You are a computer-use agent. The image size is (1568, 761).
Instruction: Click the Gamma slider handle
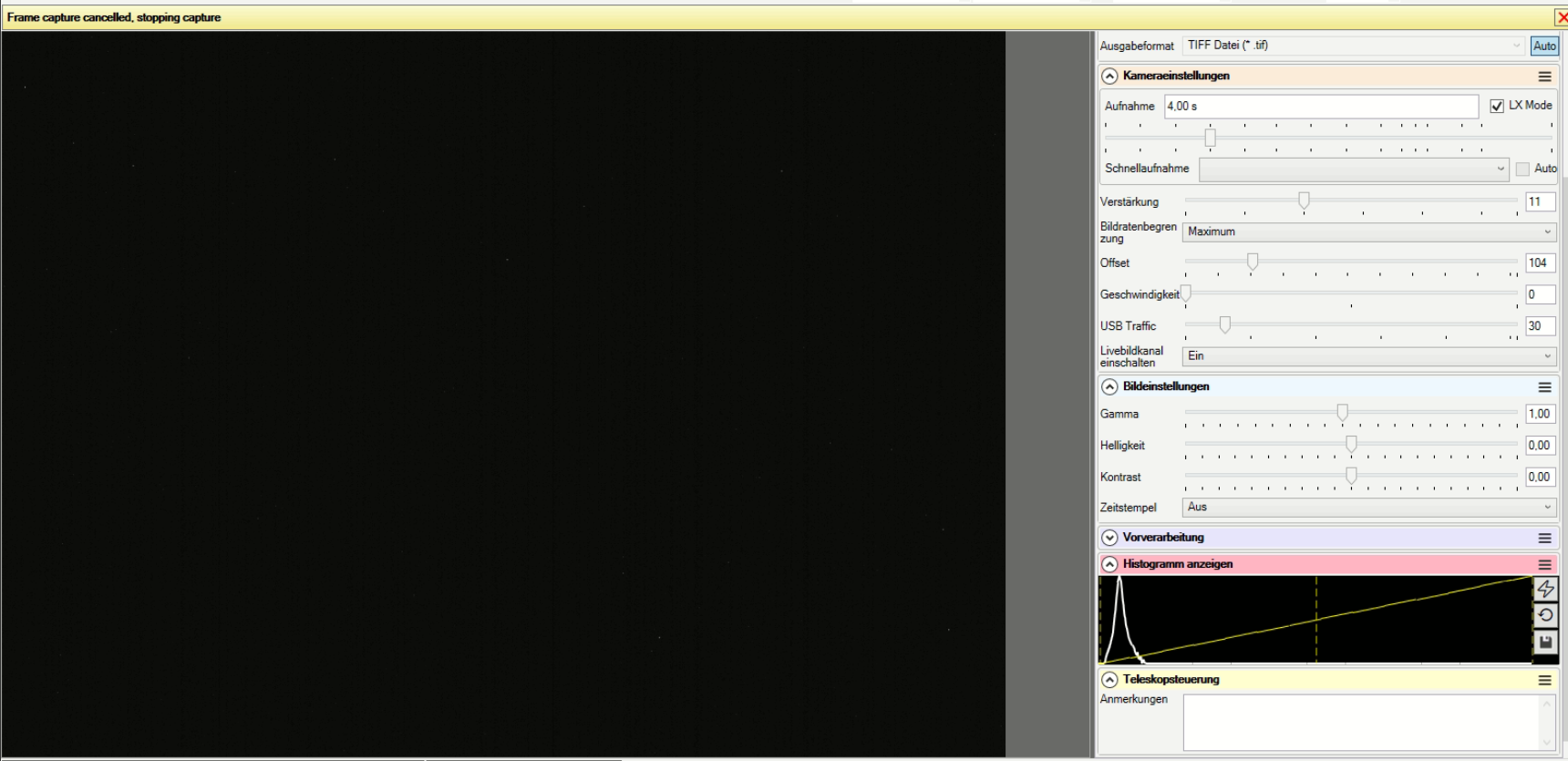pyautogui.click(x=1342, y=413)
